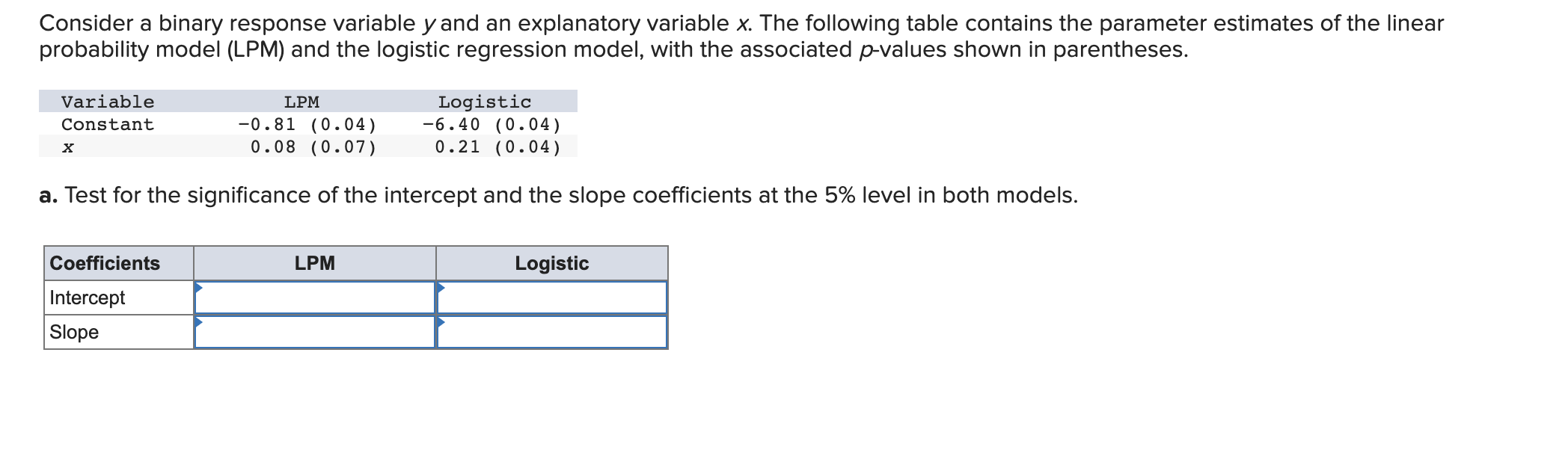Click the Variable header in the data table
Screen dimensions: 1568x459
coord(108,102)
